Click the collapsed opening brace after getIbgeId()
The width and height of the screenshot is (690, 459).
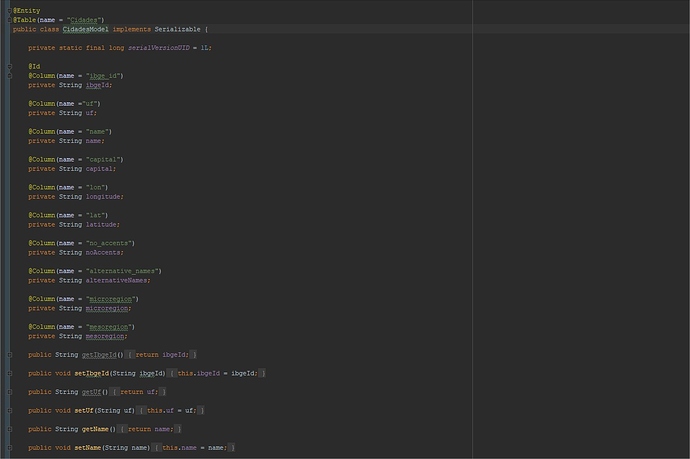coord(130,355)
